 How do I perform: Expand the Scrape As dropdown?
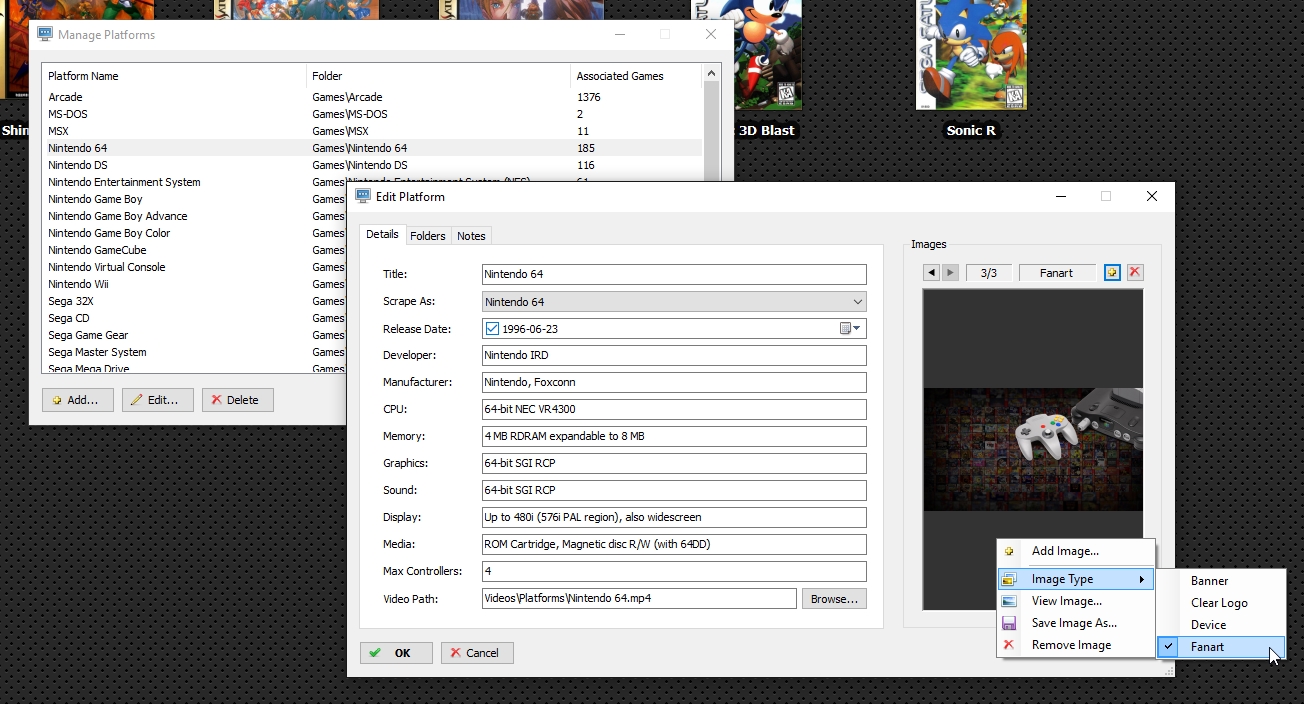[857, 302]
